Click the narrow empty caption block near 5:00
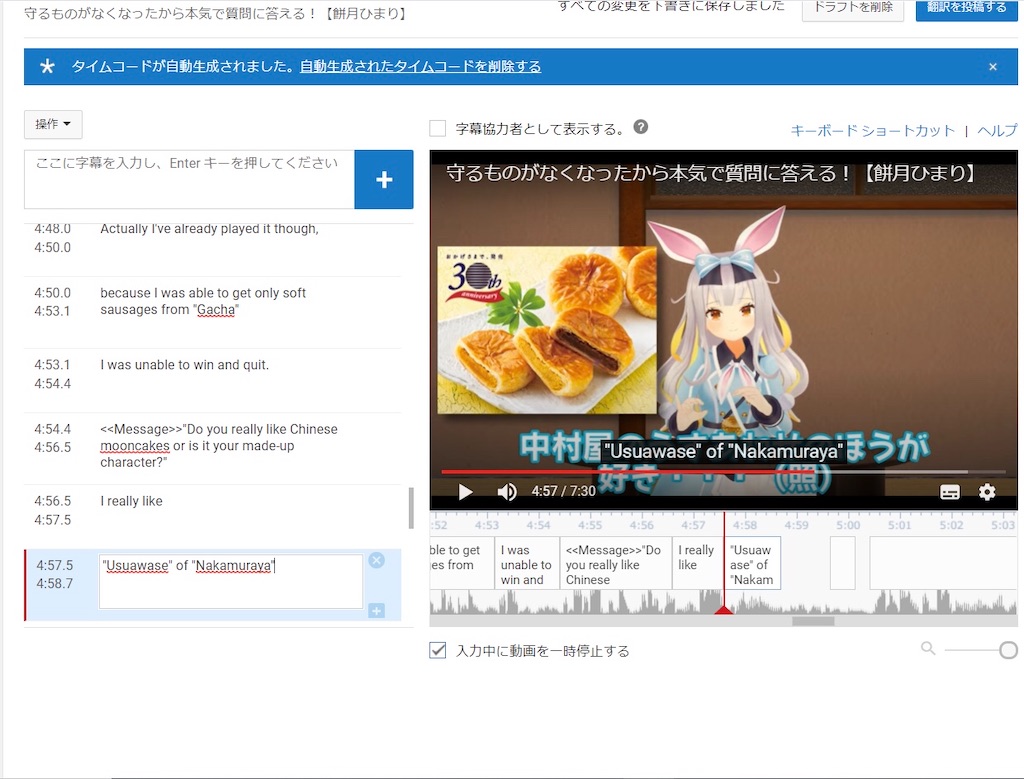 842,563
